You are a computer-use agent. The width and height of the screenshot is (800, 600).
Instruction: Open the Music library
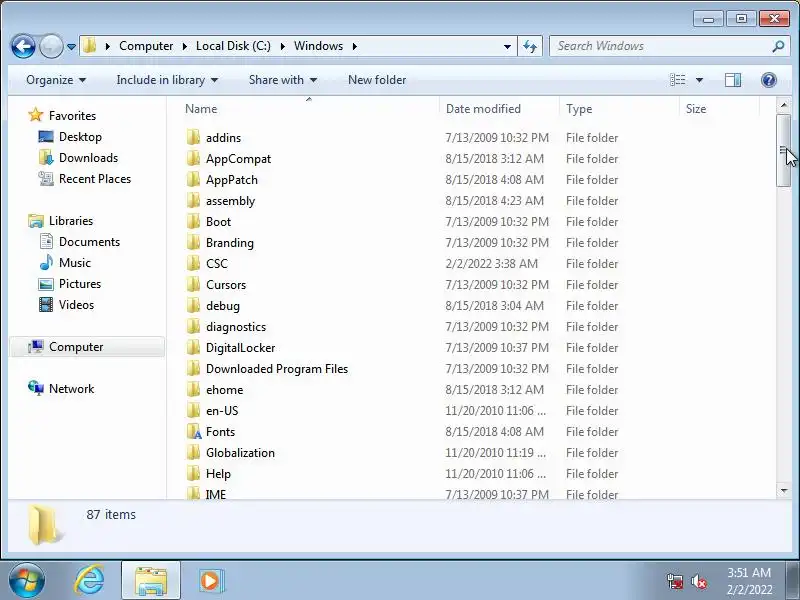[x=74, y=262]
